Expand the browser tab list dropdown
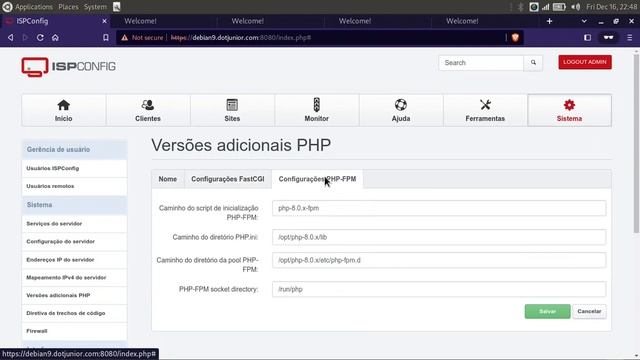This screenshot has width=640, height=360. 584,21
